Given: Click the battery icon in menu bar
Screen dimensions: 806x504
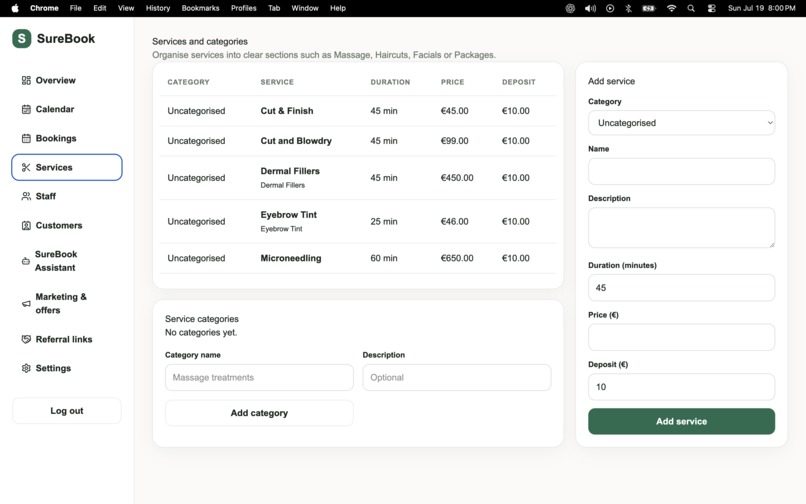Looking at the screenshot, I should (649, 8).
